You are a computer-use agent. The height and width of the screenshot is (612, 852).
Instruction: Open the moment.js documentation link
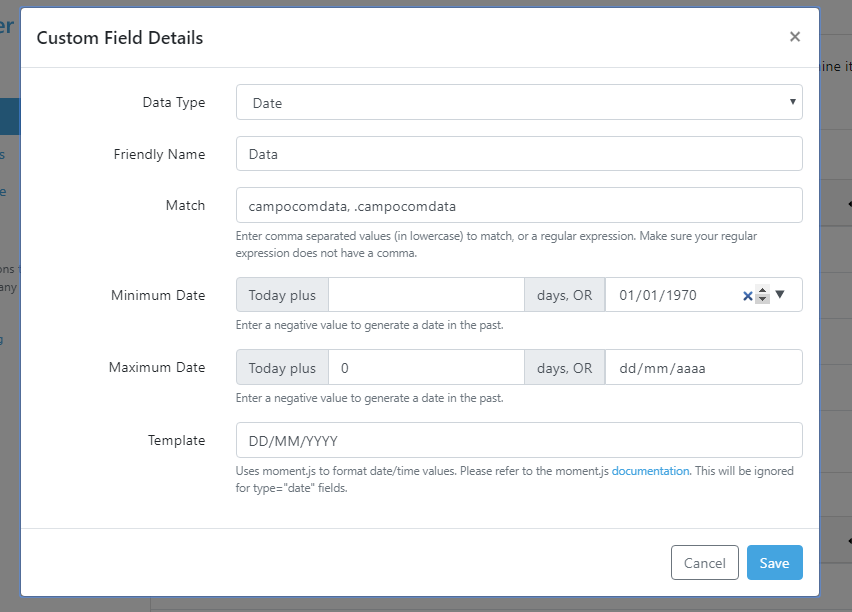(x=650, y=471)
